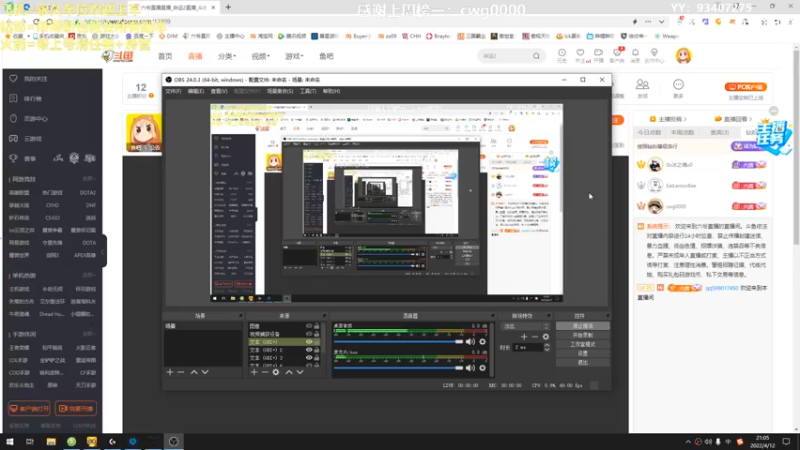
Task: Toggle visibility of the video capture device source
Action: (x=309, y=334)
